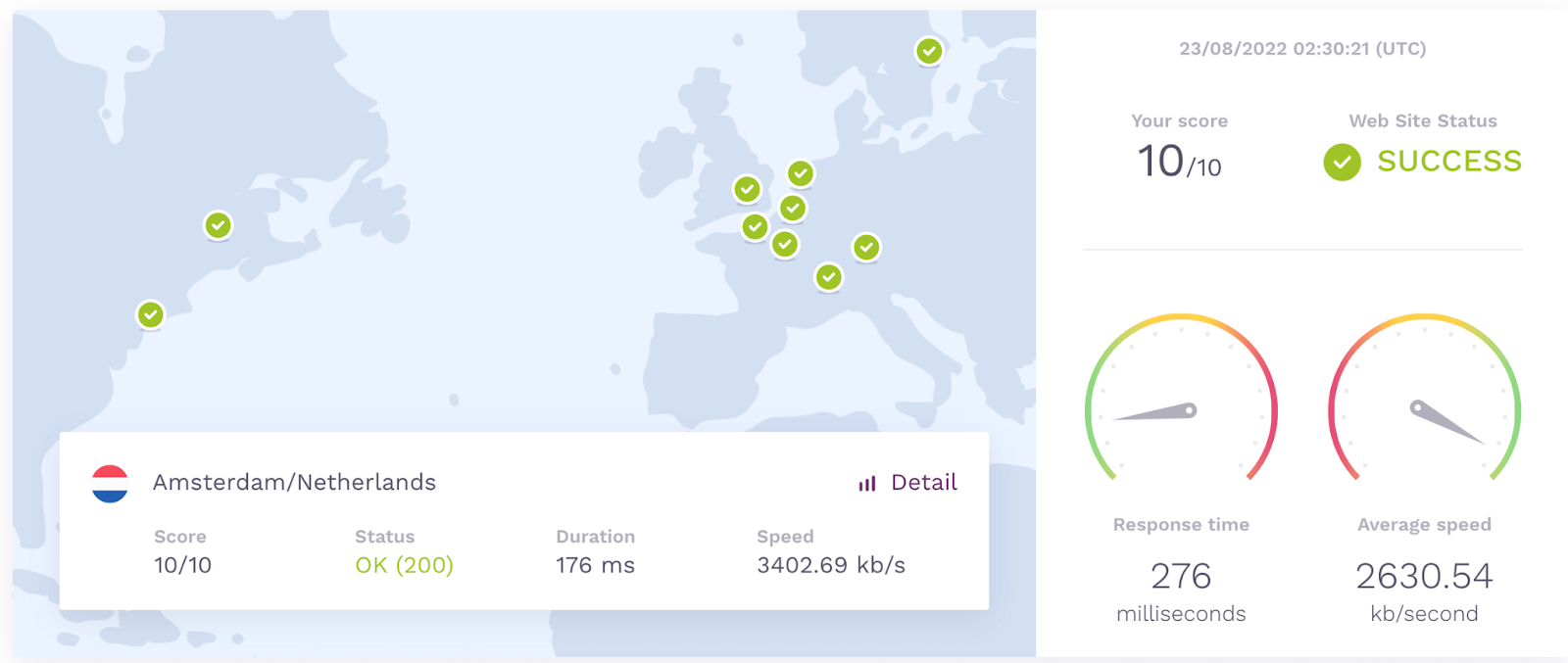Click the bar chart icon beside Detail
The image size is (1568, 663).
[x=867, y=484]
